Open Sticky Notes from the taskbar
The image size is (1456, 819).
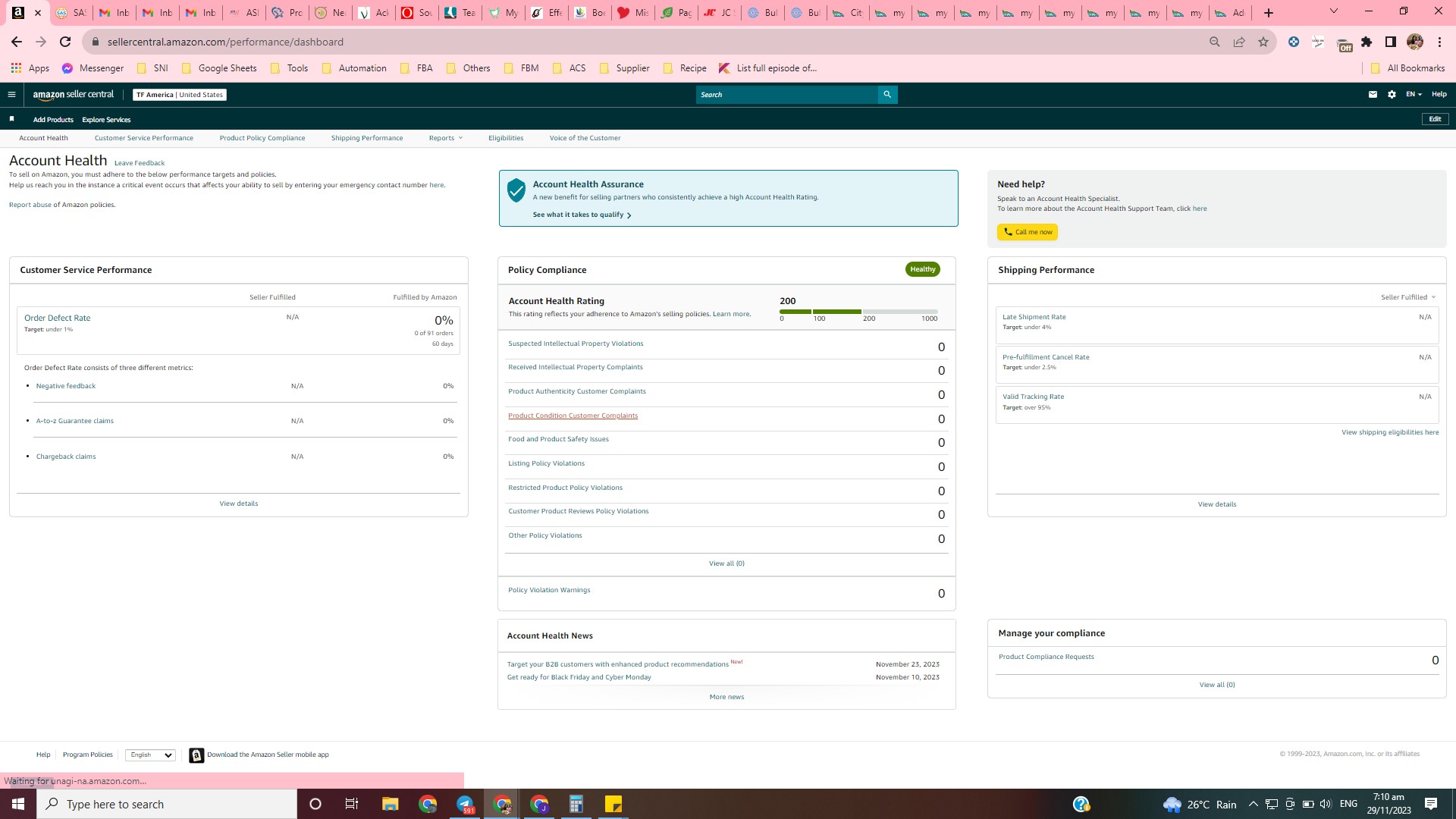[613, 804]
